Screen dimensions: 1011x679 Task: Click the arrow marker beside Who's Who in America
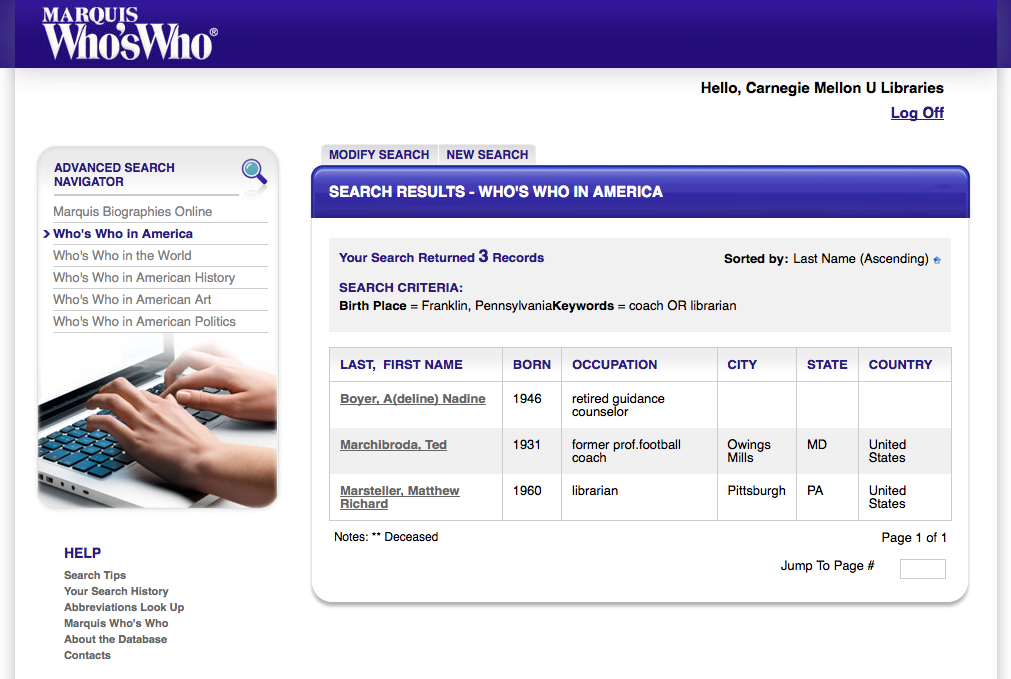point(46,234)
